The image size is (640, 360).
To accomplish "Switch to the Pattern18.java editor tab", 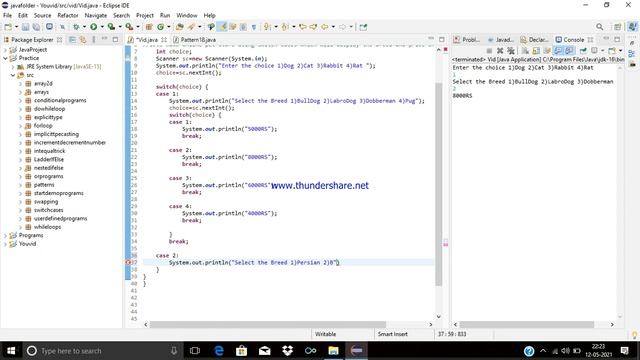I will coord(195,40).
